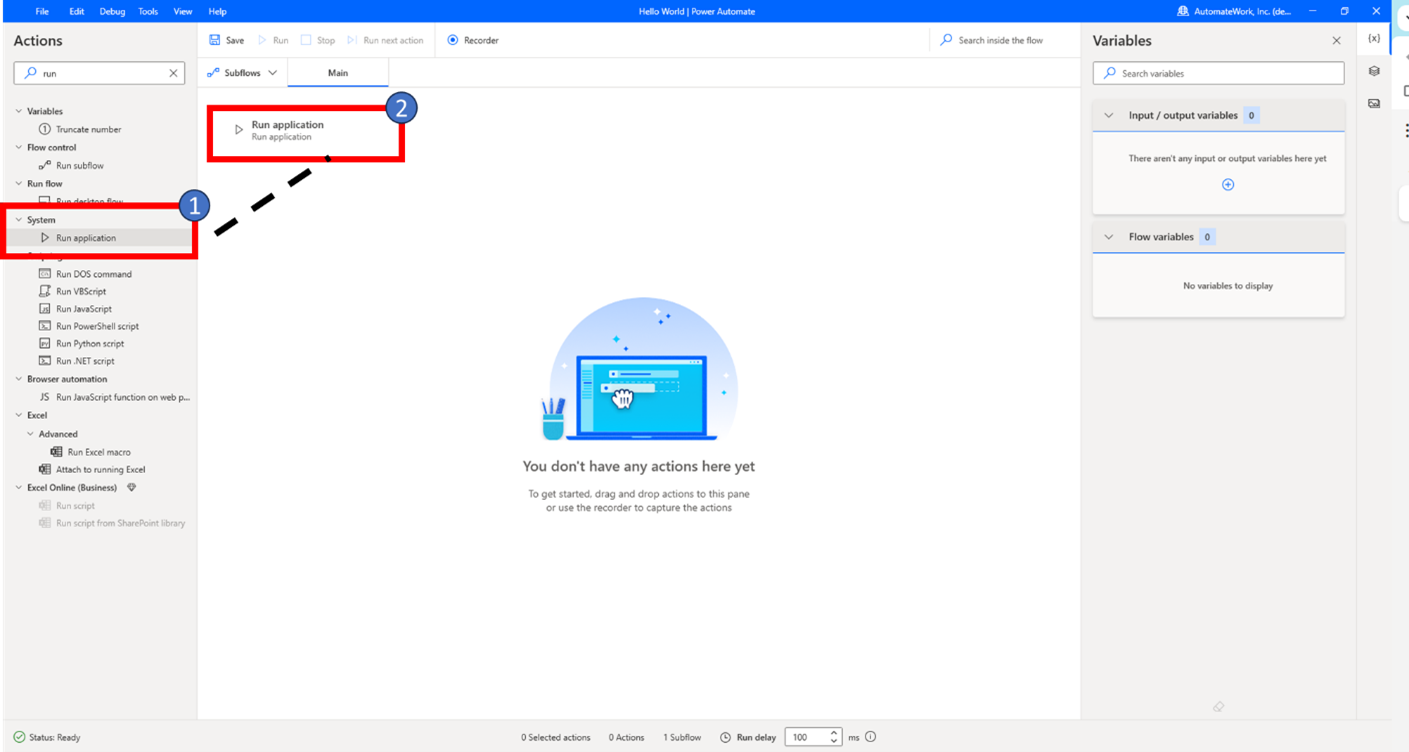Collapse the System actions group
The image size is (1409, 752).
click(x=18, y=219)
